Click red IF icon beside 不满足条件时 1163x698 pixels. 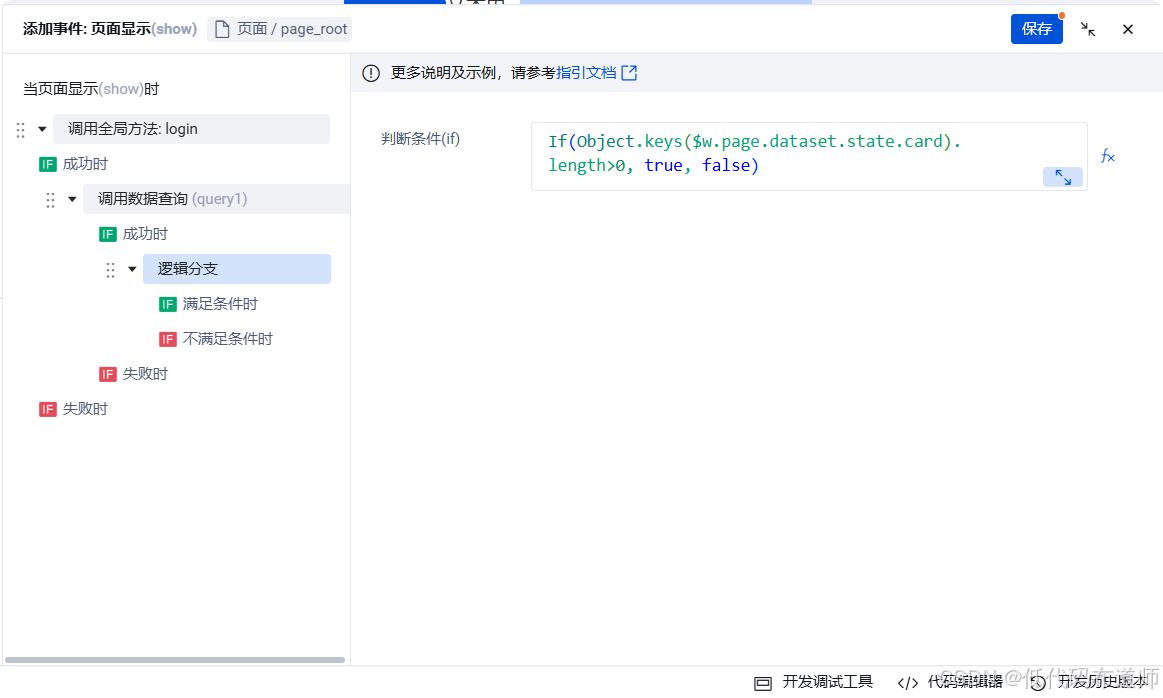pos(168,339)
